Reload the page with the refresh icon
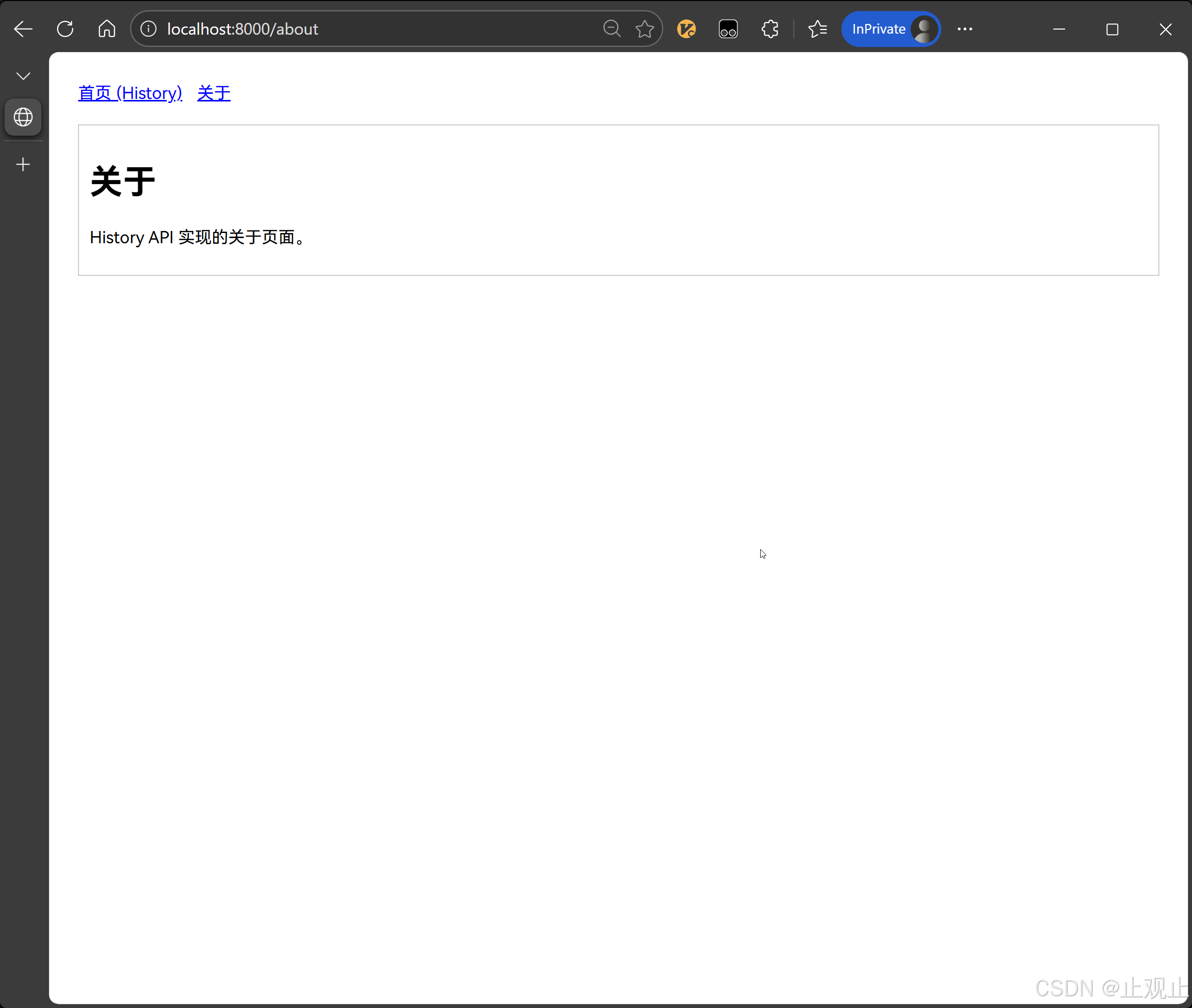This screenshot has height=1008, width=1192. click(65, 29)
